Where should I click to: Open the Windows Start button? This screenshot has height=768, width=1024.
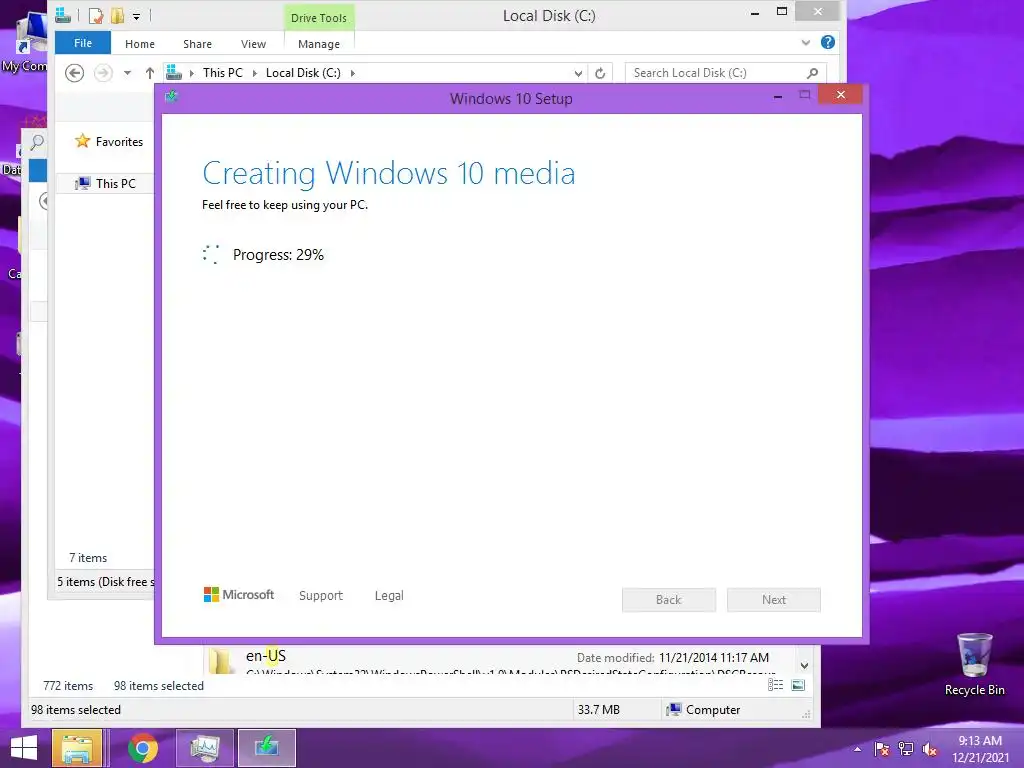24,748
